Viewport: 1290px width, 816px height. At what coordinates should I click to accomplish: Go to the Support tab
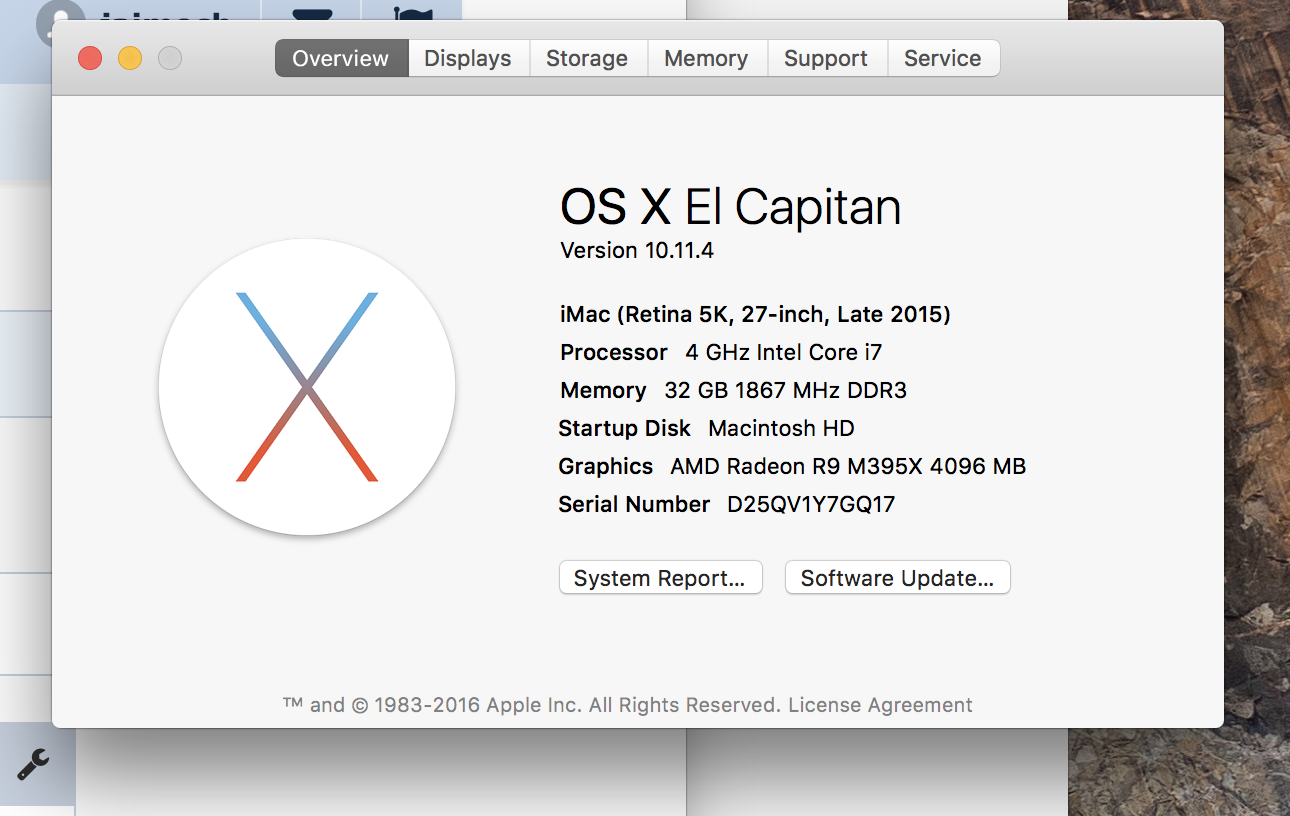click(x=827, y=58)
